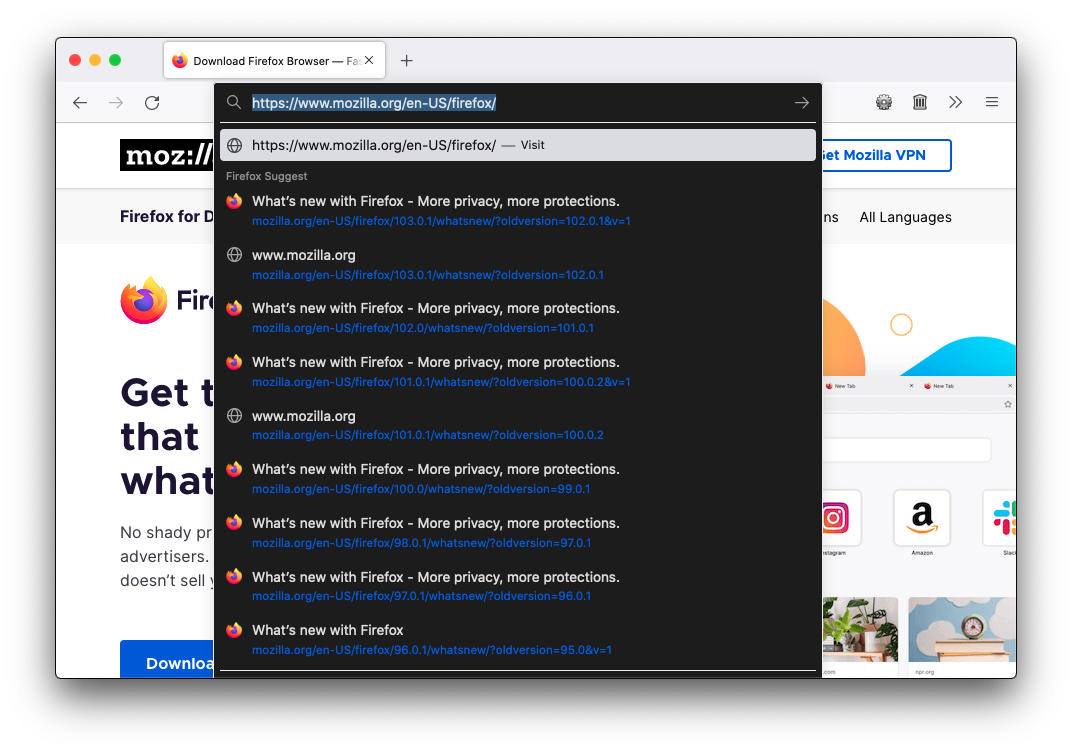Click the blue Download button on page
This screenshot has width=1072, height=752.
point(167,660)
